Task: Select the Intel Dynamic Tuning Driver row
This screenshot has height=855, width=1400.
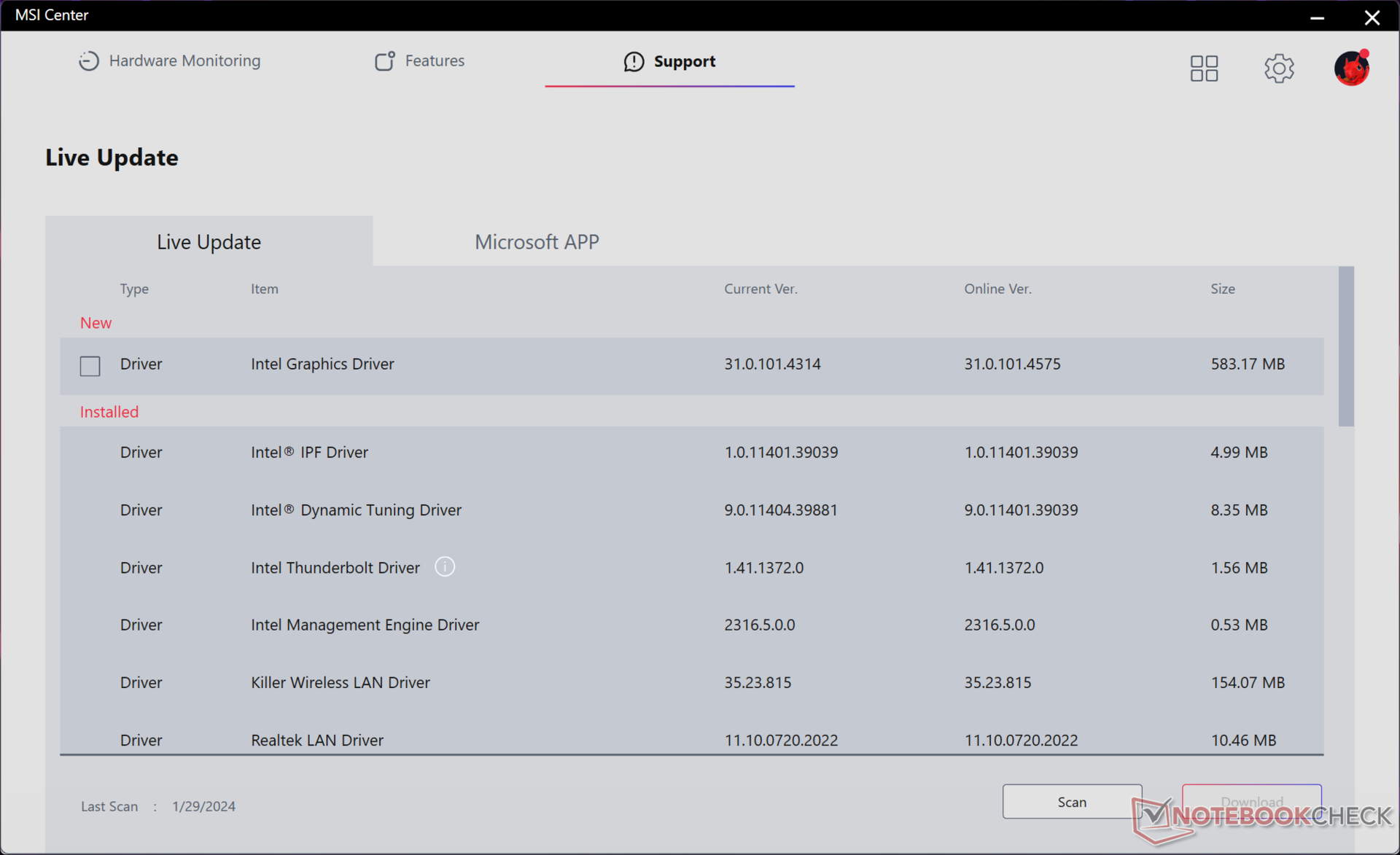Action: tap(691, 510)
